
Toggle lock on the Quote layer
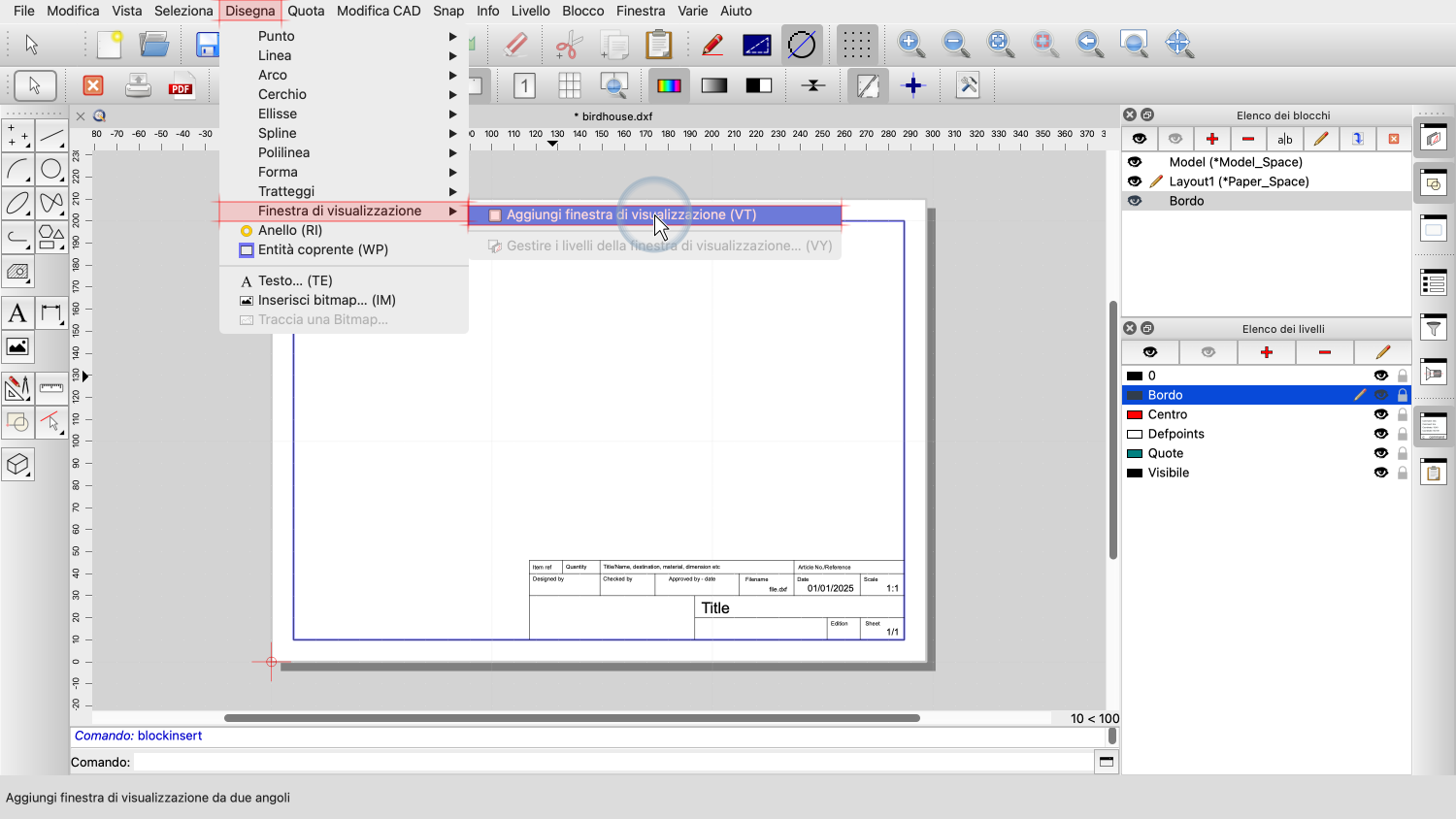point(1403,453)
